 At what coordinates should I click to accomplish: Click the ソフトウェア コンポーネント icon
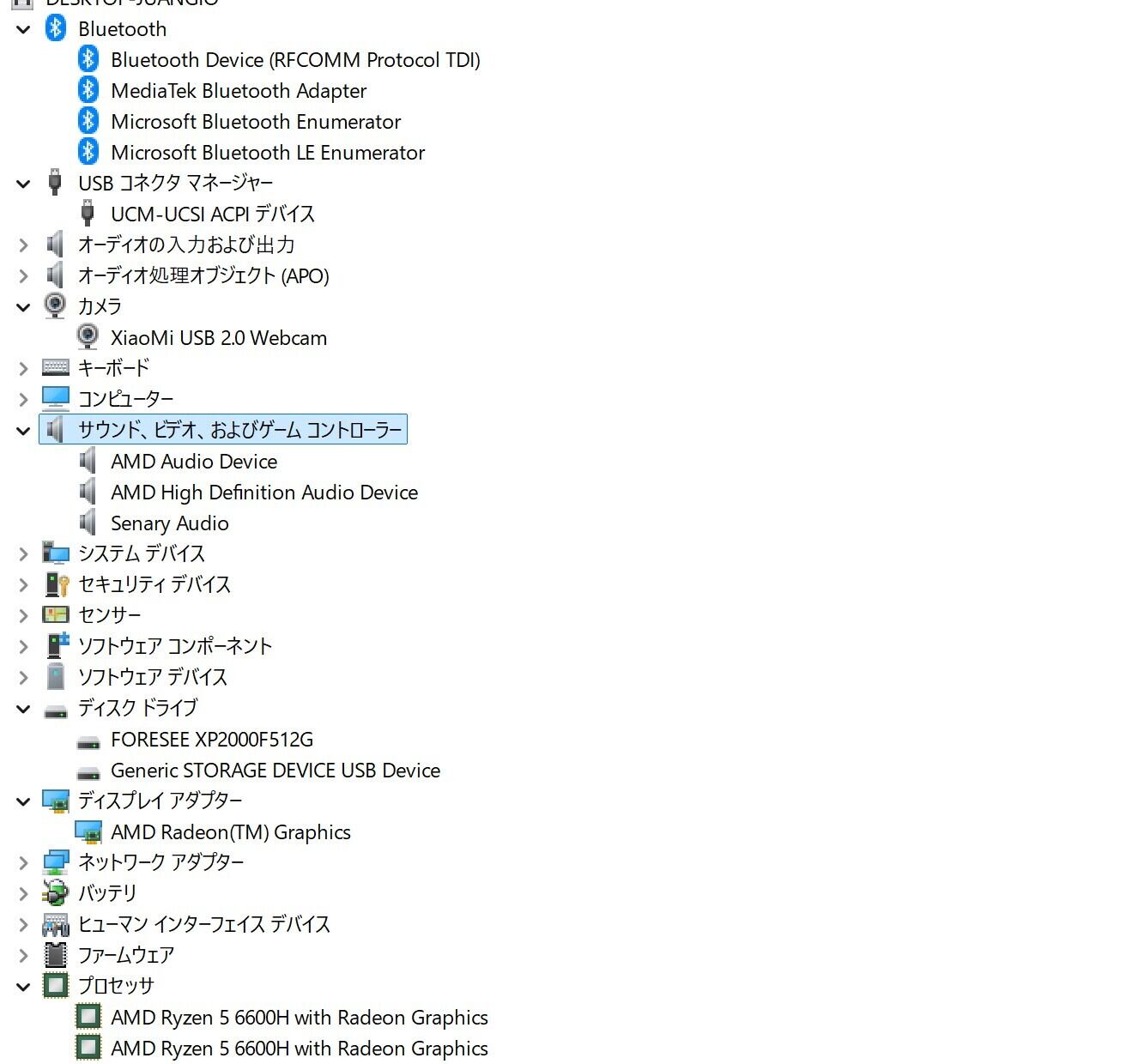click(x=58, y=645)
